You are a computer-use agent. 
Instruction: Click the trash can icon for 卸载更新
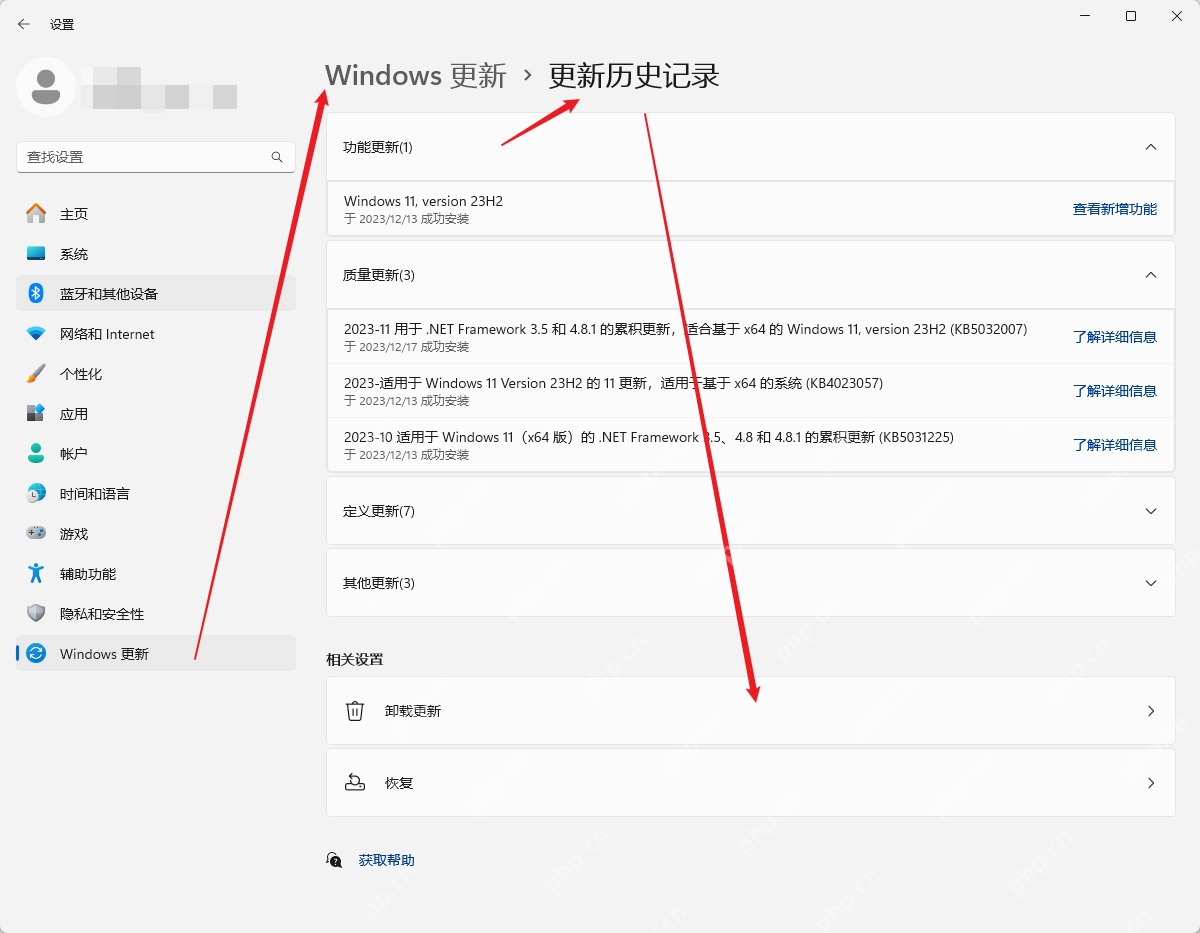(x=355, y=711)
